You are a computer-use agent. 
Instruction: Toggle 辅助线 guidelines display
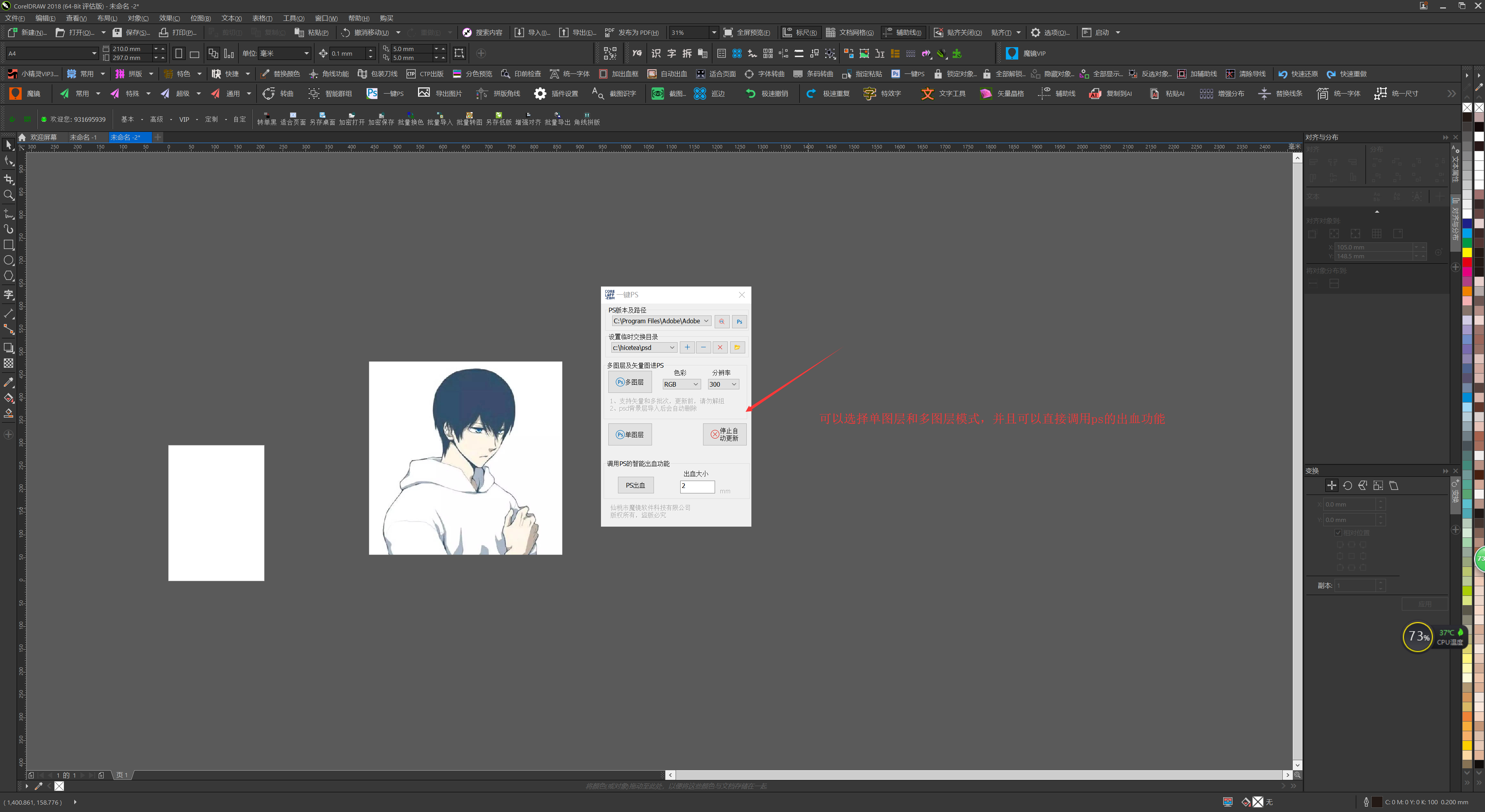(x=903, y=32)
